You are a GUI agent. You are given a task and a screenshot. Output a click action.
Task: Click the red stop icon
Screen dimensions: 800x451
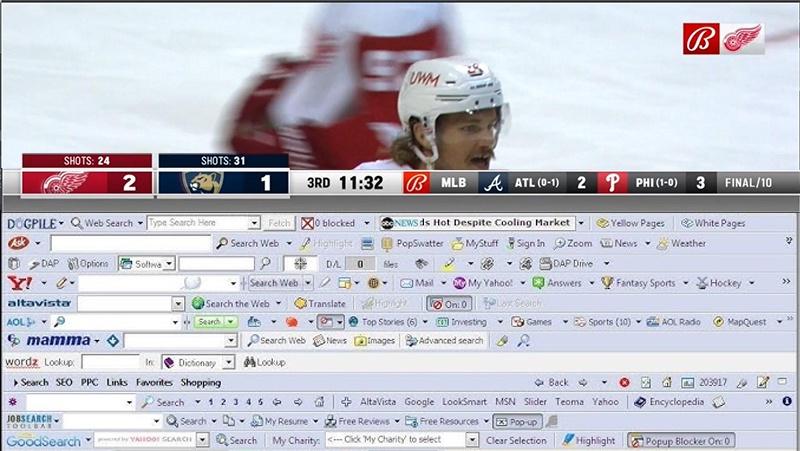[624, 383]
